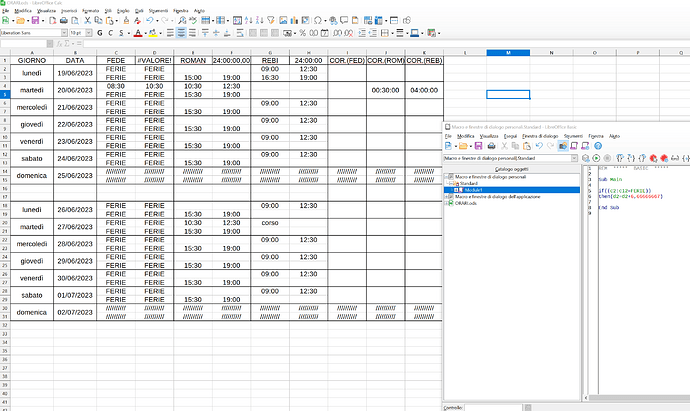Click the Print icon in Basic IDE
This screenshot has height=411, width=690.
[492, 146]
